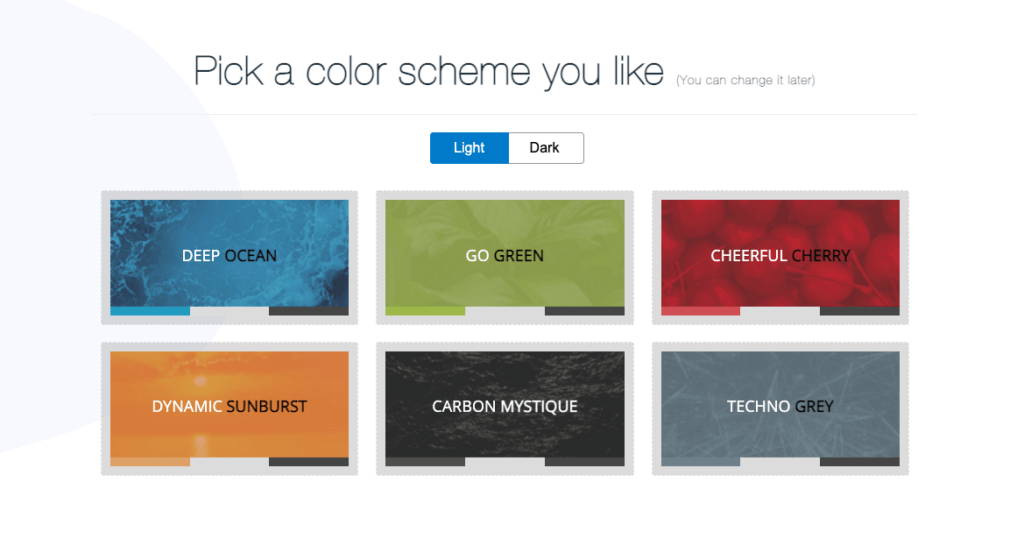
Task: Click the light grey swatch under Go Green
Action: (x=504, y=311)
